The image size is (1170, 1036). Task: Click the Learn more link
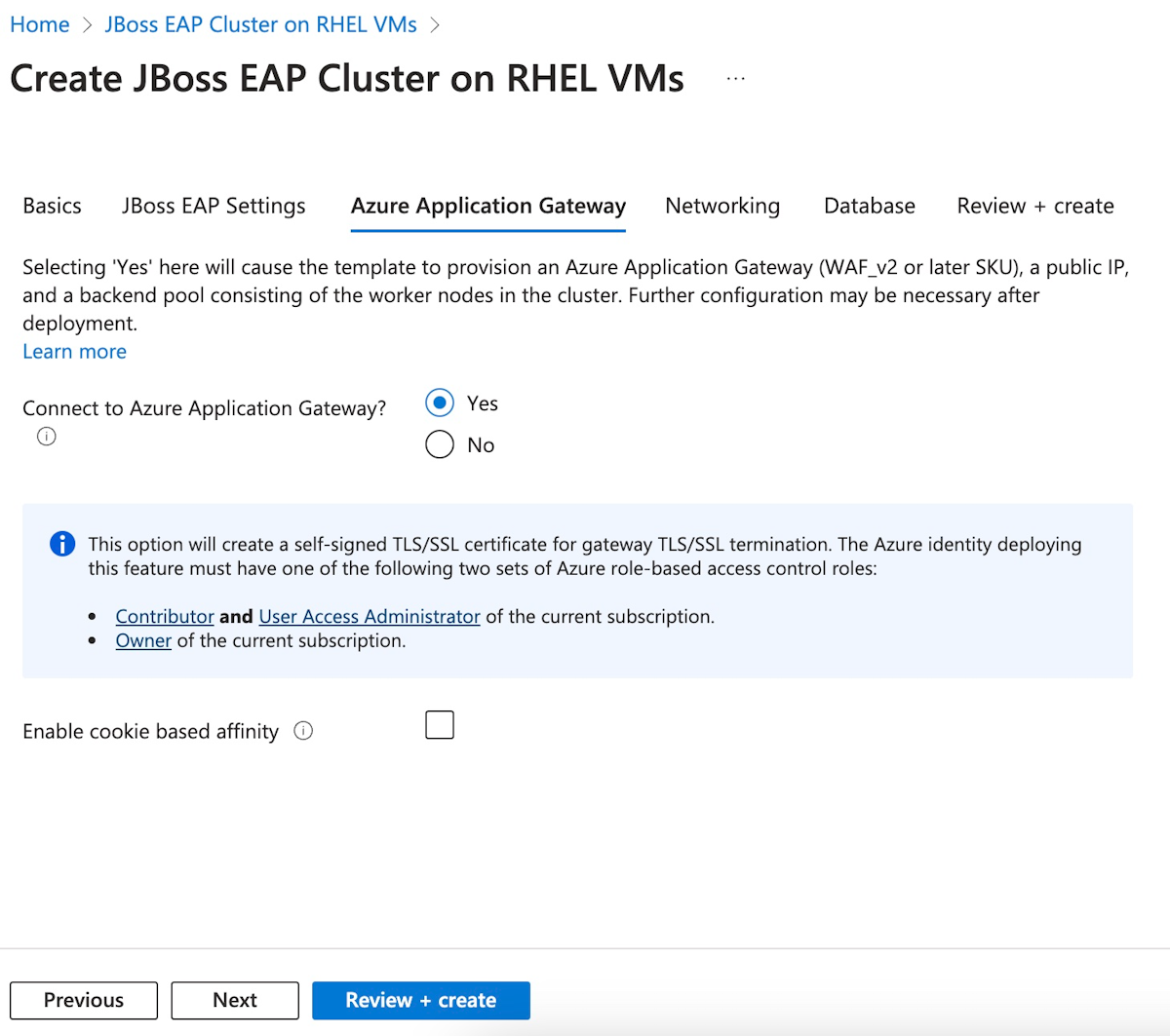click(x=75, y=352)
